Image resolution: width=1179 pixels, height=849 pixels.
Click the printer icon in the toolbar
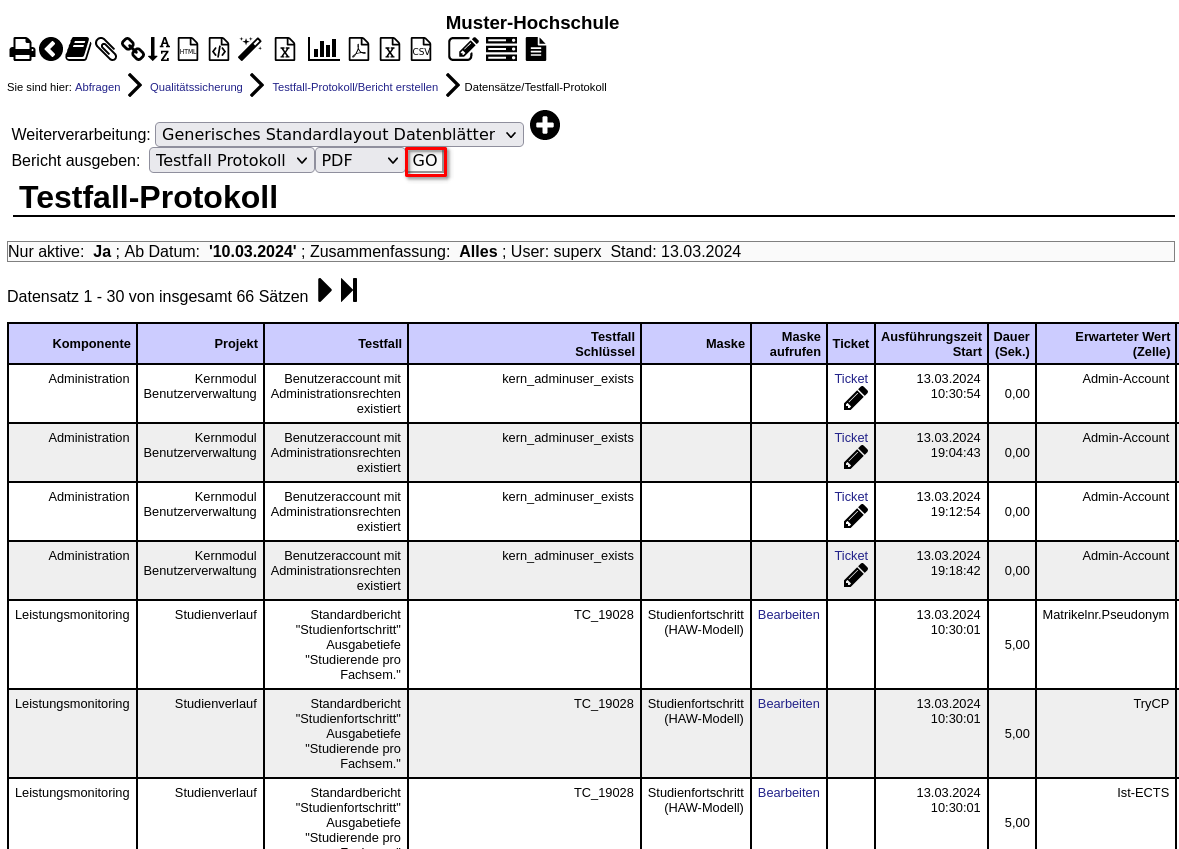(x=22, y=49)
